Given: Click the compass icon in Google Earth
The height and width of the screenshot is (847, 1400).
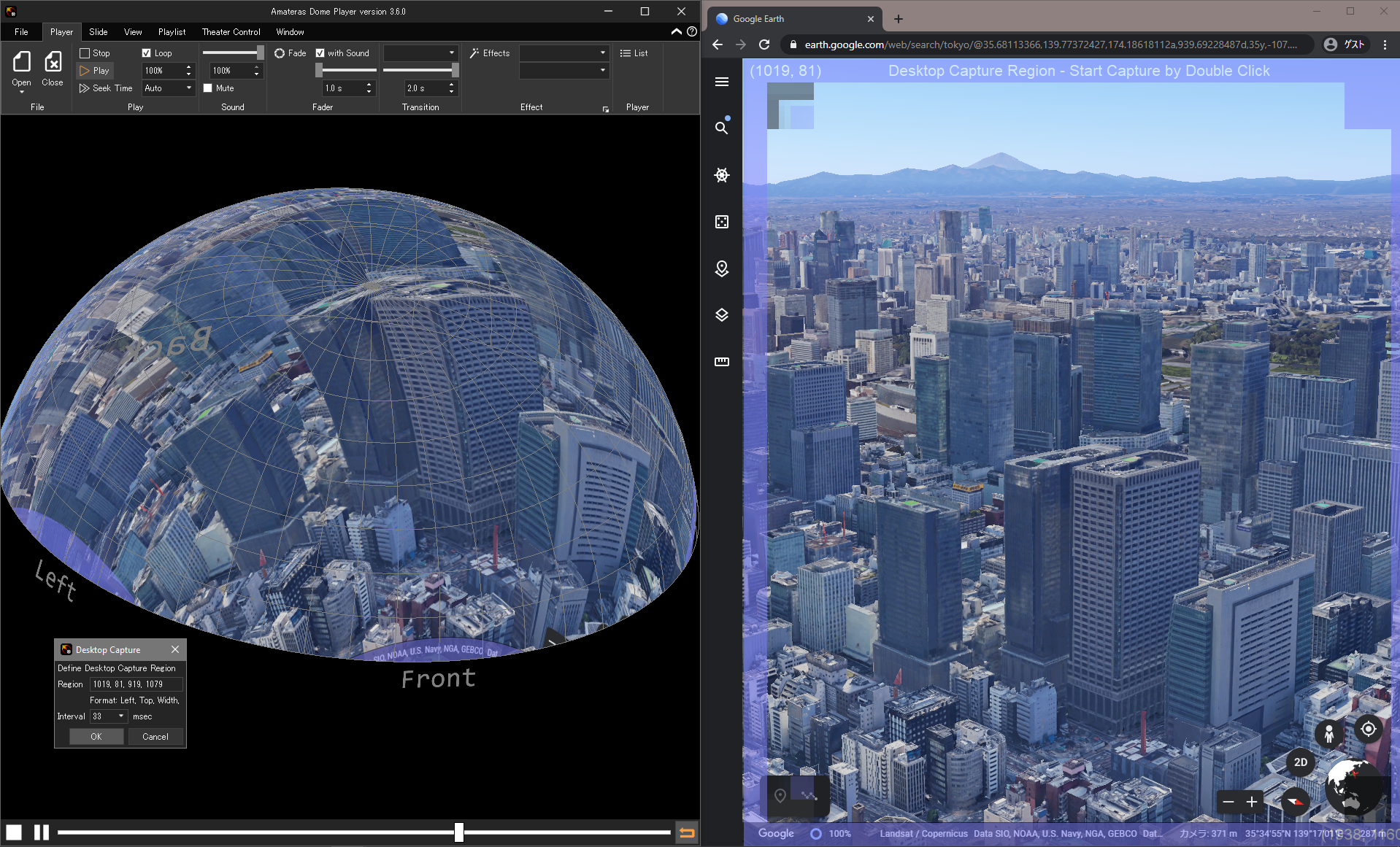Looking at the screenshot, I should (1296, 802).
